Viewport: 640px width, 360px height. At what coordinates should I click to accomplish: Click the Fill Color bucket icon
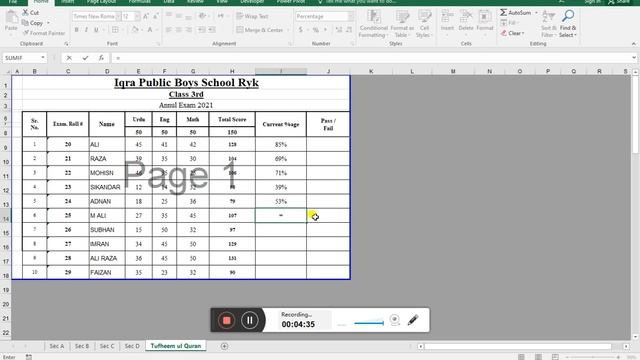coord(135,30)
